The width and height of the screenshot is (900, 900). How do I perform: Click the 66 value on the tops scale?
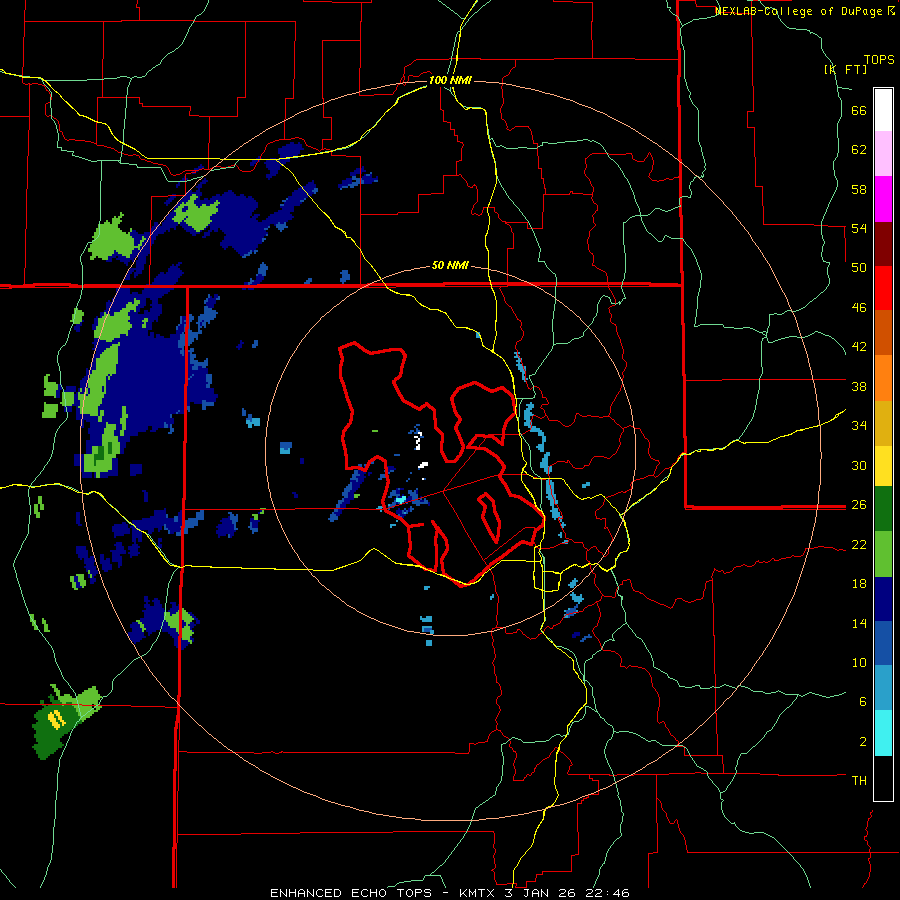pyautogui.click(x=859, y=111)
